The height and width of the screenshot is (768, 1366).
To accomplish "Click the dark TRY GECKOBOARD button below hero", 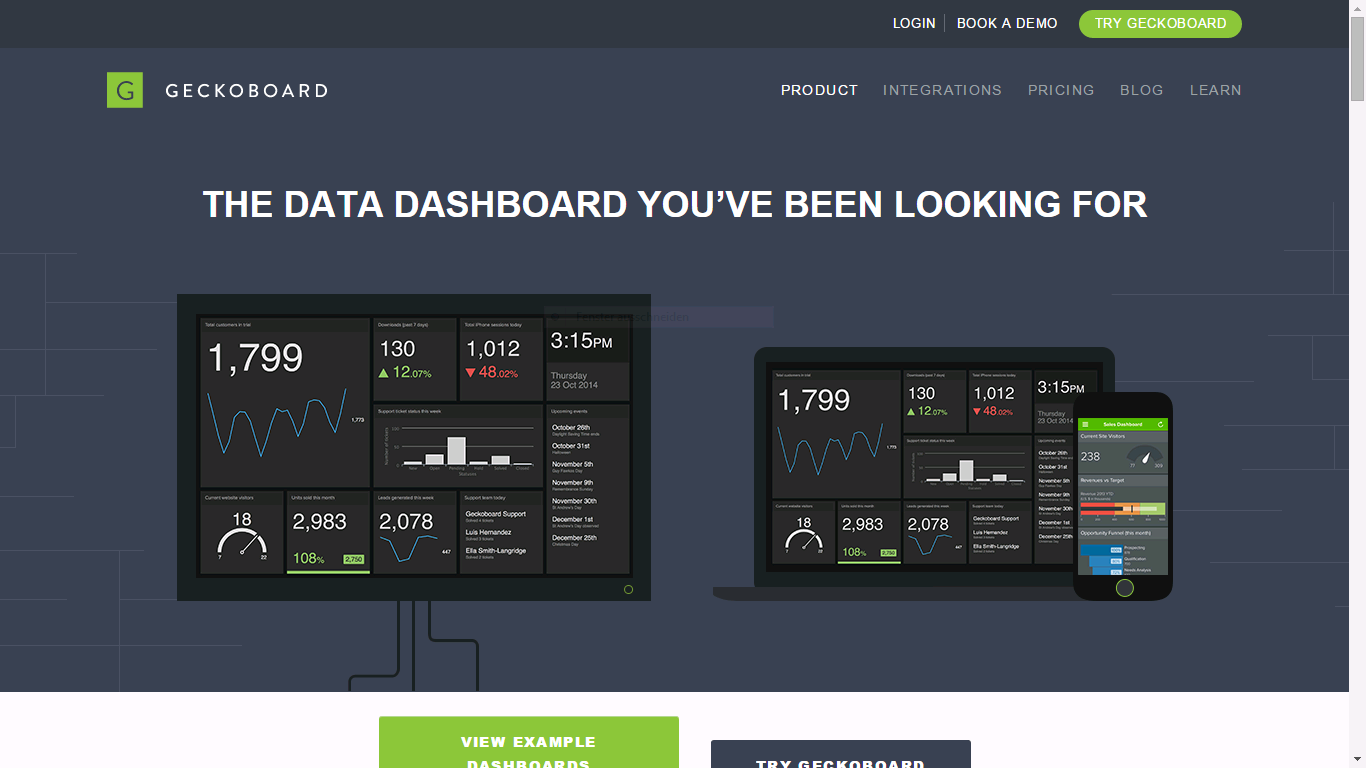I will click(840, 755).
